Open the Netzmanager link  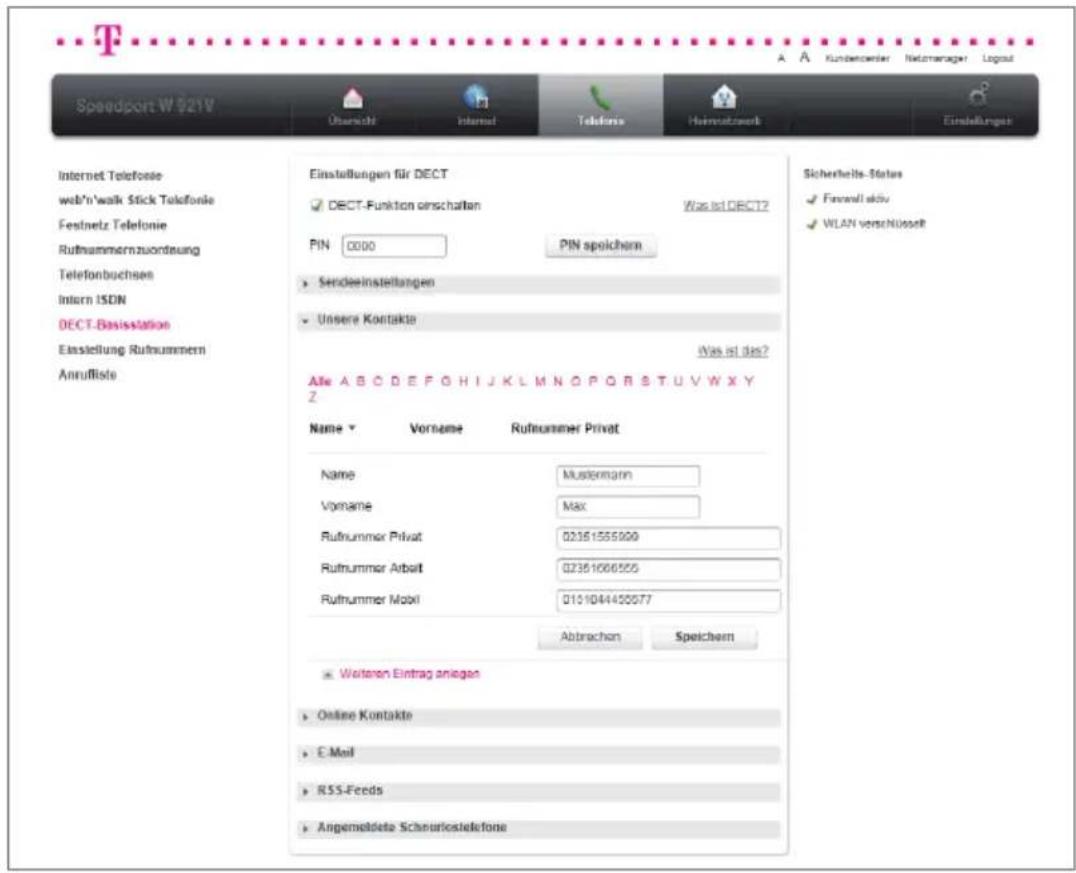(x=936, y=59)
